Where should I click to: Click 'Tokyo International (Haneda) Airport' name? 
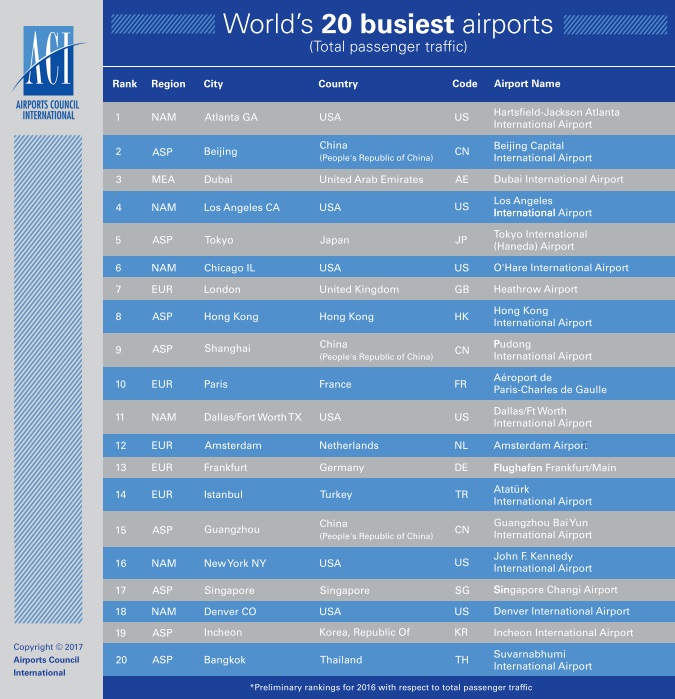coord(540,240)
